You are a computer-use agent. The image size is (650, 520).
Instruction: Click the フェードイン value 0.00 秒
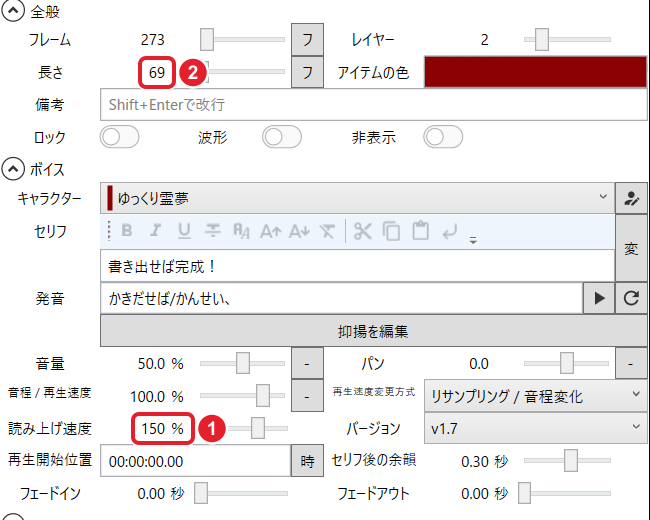tap(161, 493)
